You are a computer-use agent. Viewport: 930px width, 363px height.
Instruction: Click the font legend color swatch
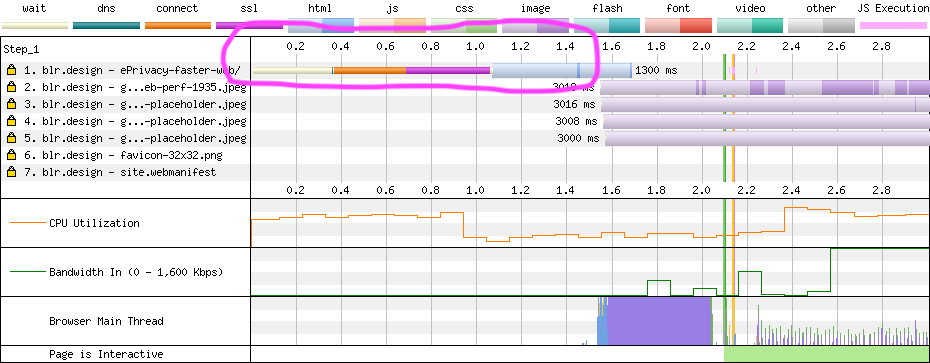coord(678,25)
